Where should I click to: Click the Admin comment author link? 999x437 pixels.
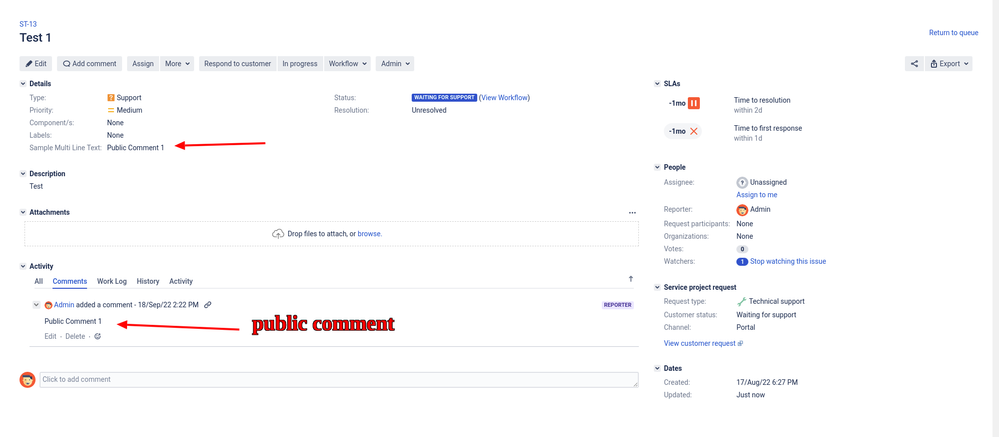(64, 305)
